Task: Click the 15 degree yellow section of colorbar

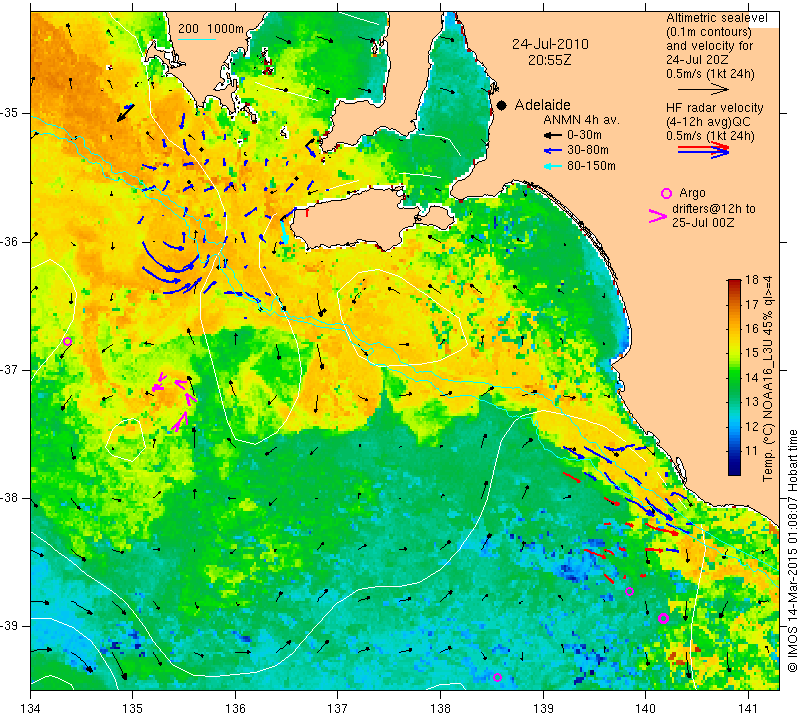Action: [x=734, y=353]
